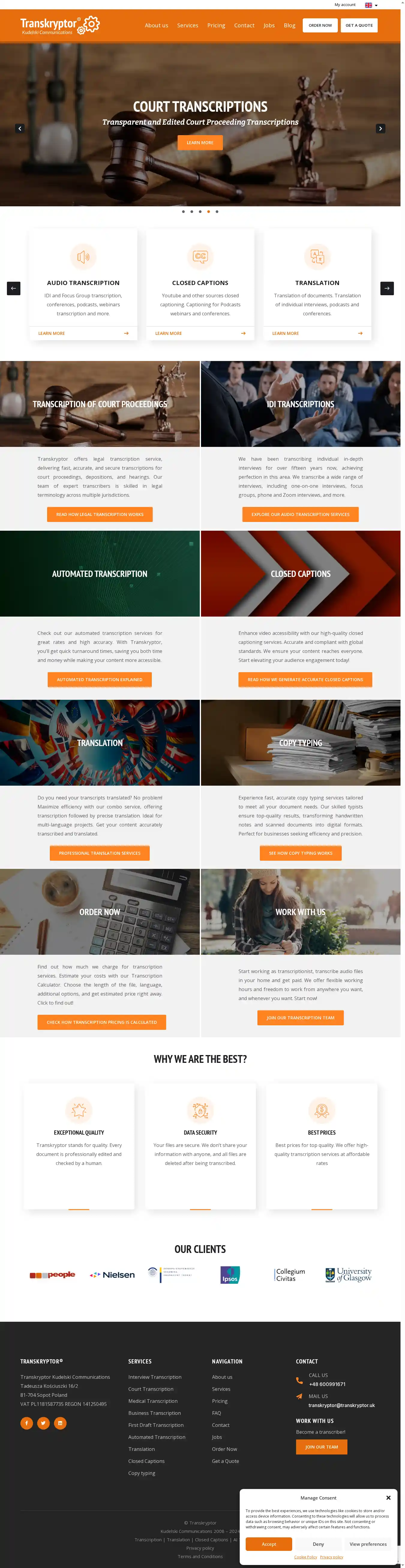Screen dimensions: 405x1568
Task: Click the Closed Captions CC icon
Action: (x=200, y=256)
